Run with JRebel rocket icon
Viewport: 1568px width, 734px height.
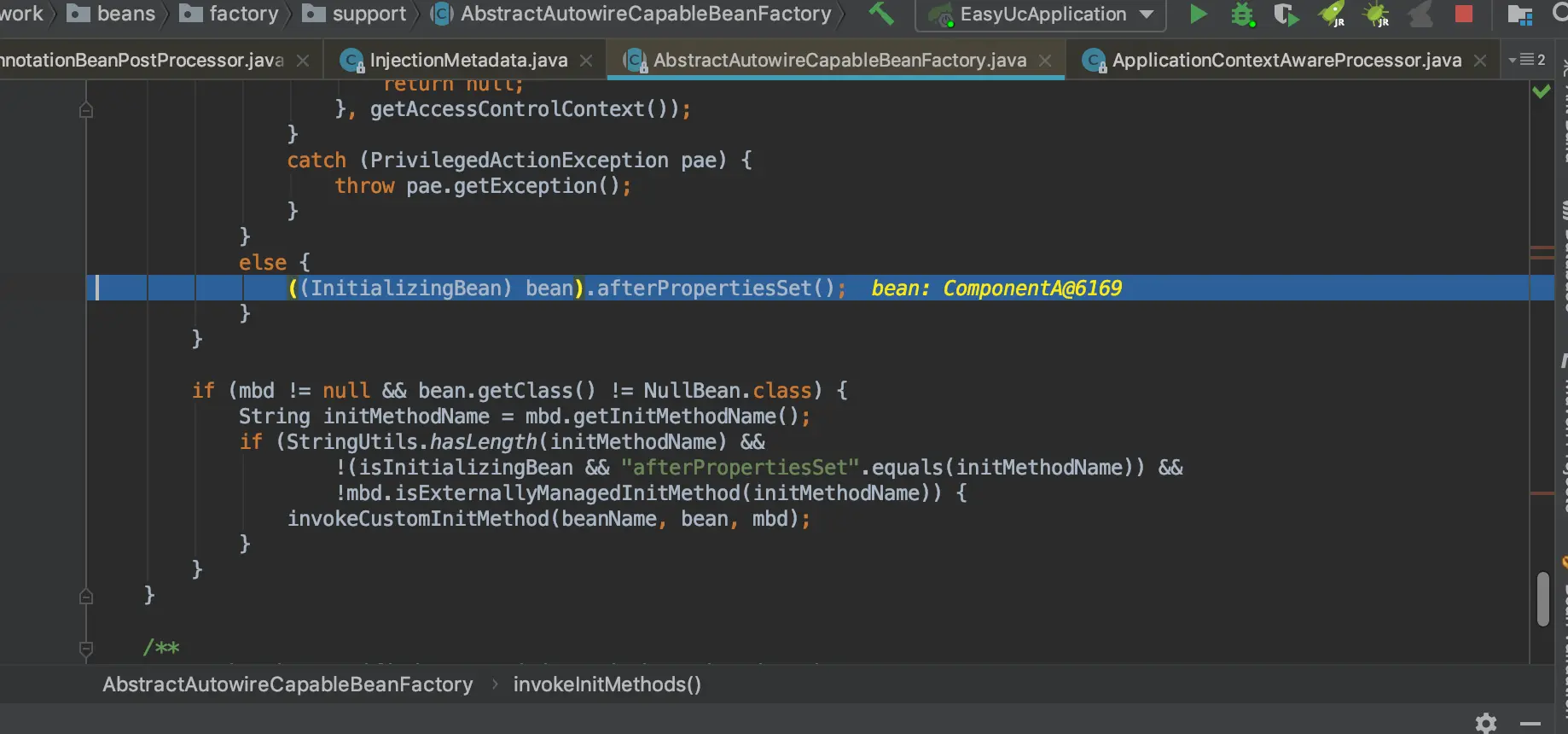tap(1332, 15)
